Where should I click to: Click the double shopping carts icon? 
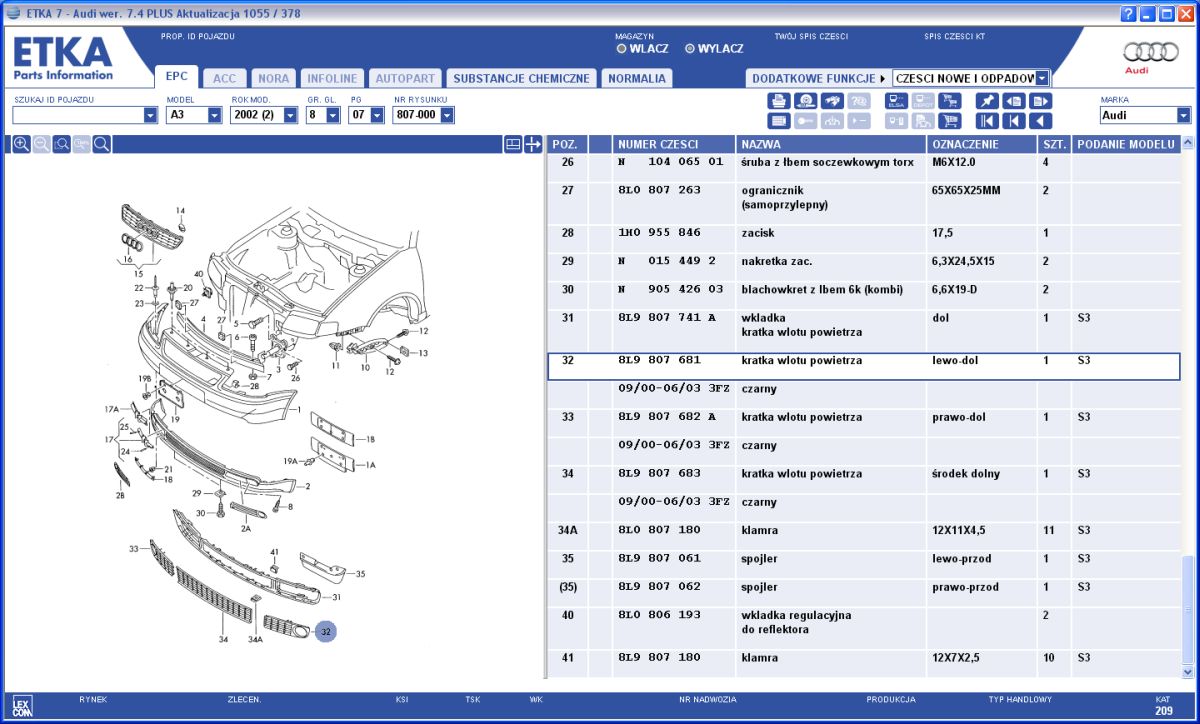click(x=949, y=101)
